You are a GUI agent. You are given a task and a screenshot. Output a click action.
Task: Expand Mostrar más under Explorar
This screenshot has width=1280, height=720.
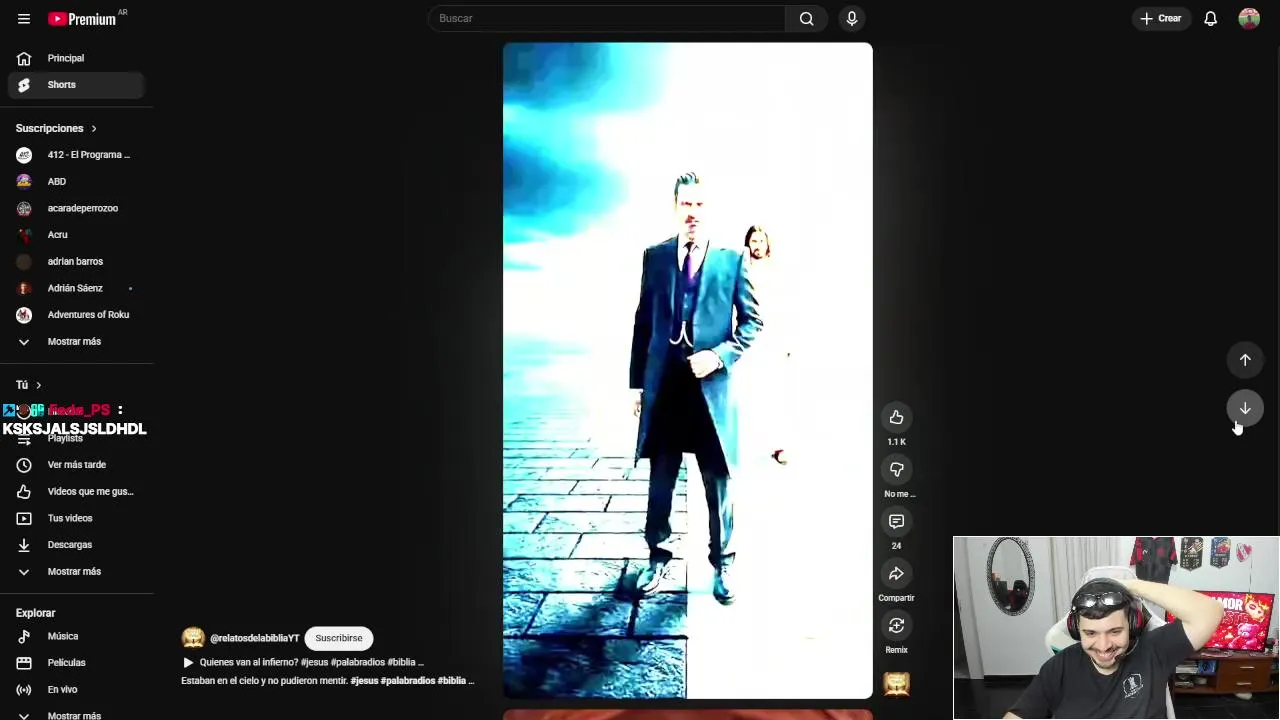[x=76, y=715]
